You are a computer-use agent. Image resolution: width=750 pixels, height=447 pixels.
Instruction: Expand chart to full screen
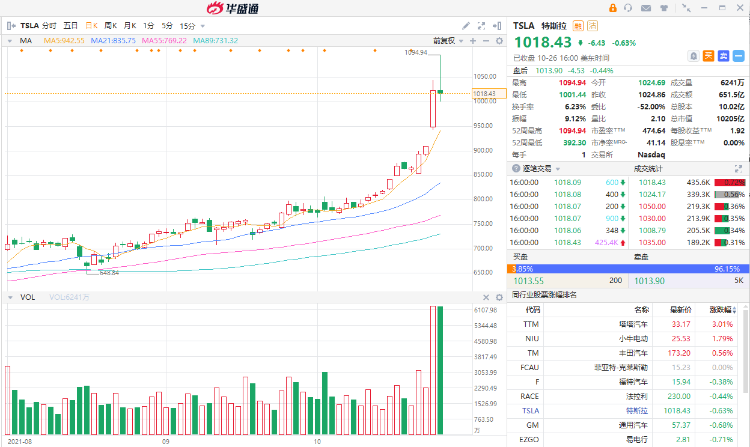click(x=482, y=26)
